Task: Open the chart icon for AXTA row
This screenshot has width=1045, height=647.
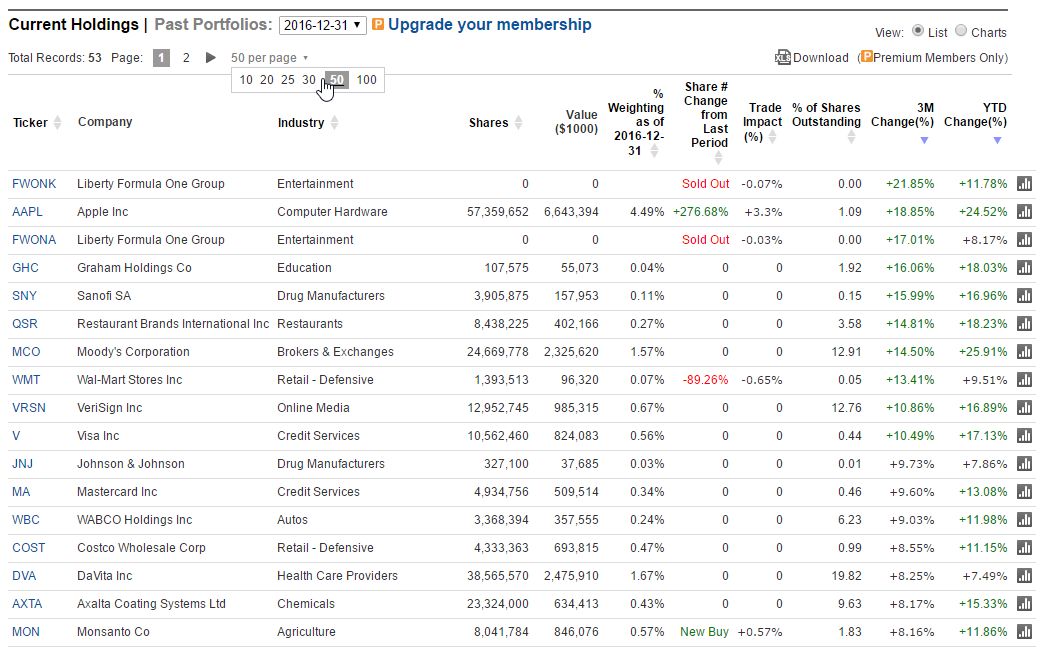Action: click(x=1024, y=604)
